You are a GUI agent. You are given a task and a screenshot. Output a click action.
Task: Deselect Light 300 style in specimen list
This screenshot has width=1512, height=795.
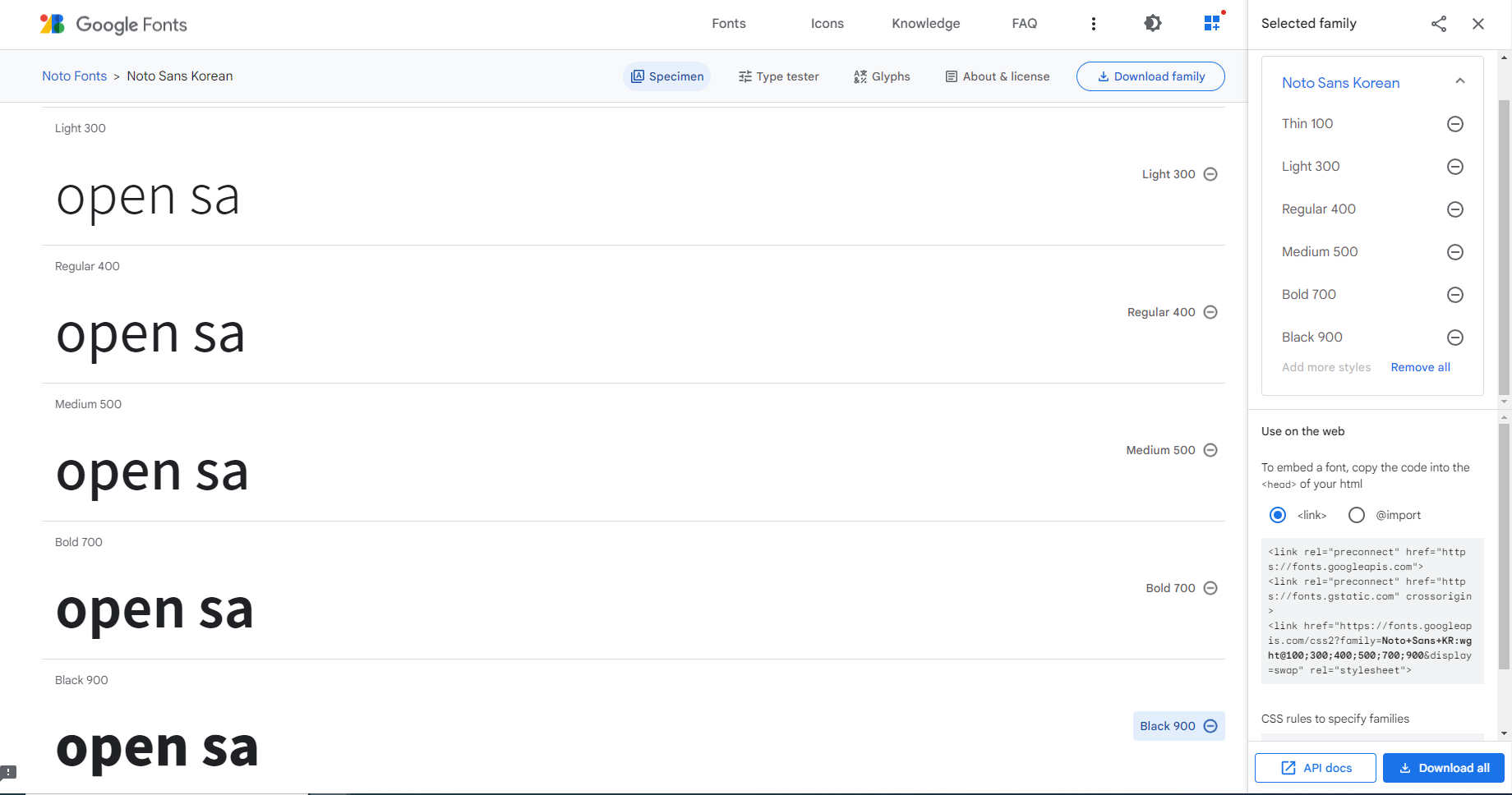(1179, 174)
